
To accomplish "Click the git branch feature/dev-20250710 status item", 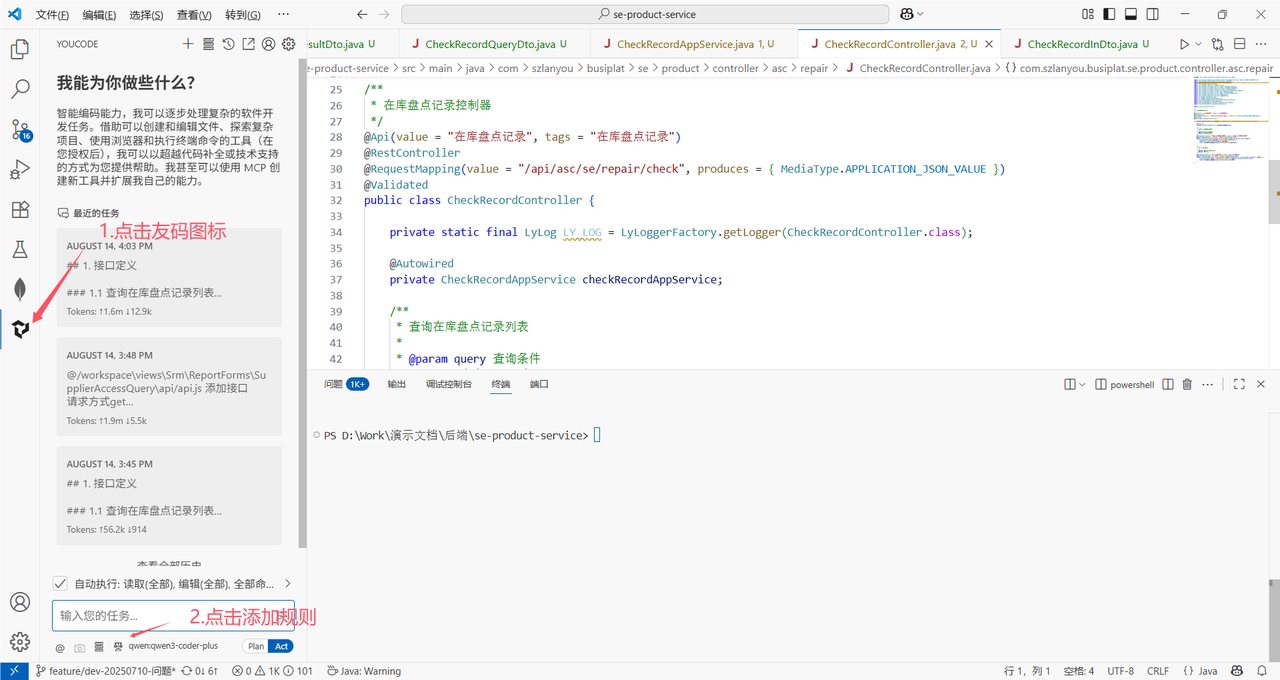I will point(105,671).
